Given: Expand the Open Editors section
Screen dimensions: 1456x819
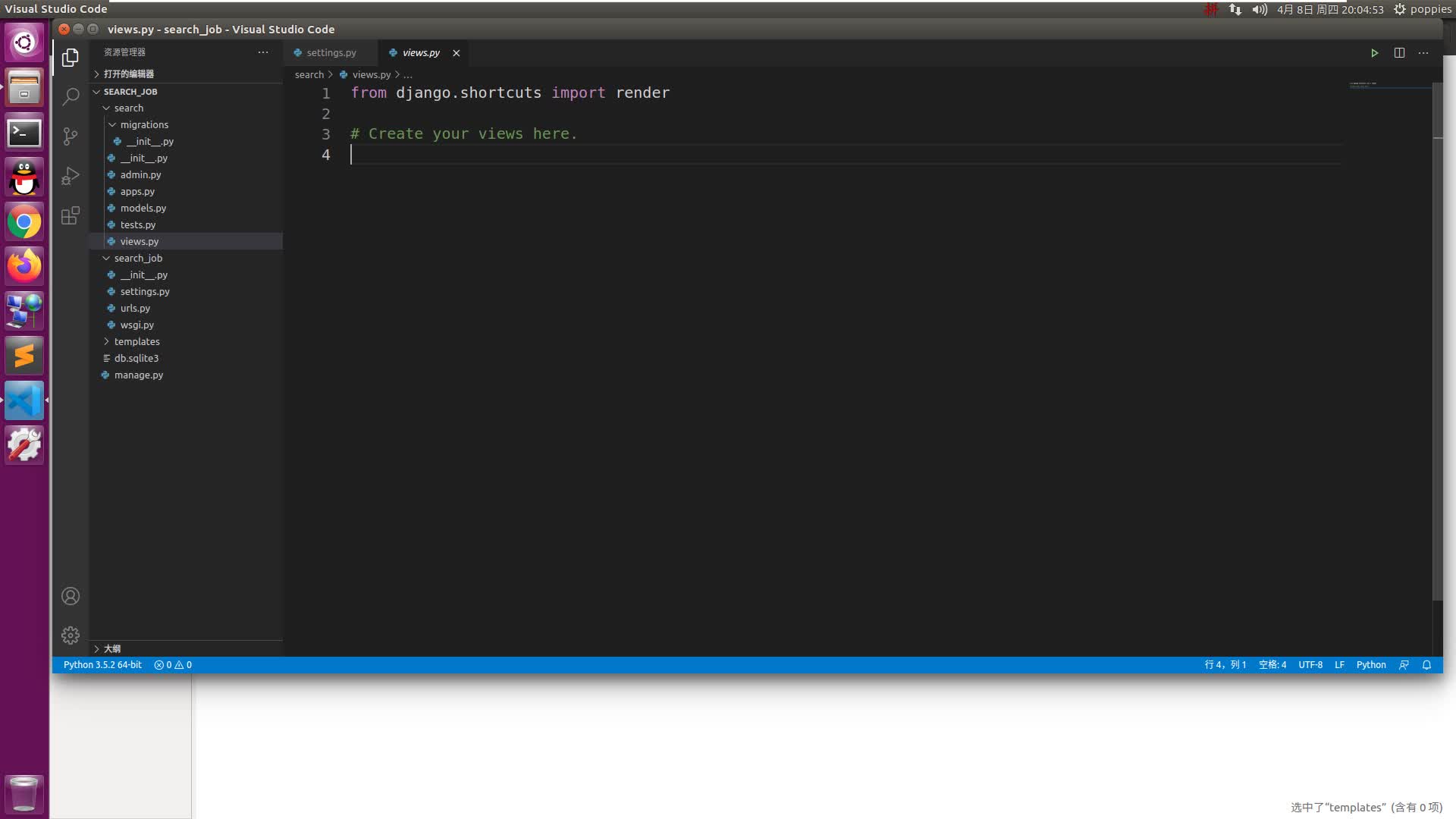Looking at the screenshot, I should click(x=186, y=74).
